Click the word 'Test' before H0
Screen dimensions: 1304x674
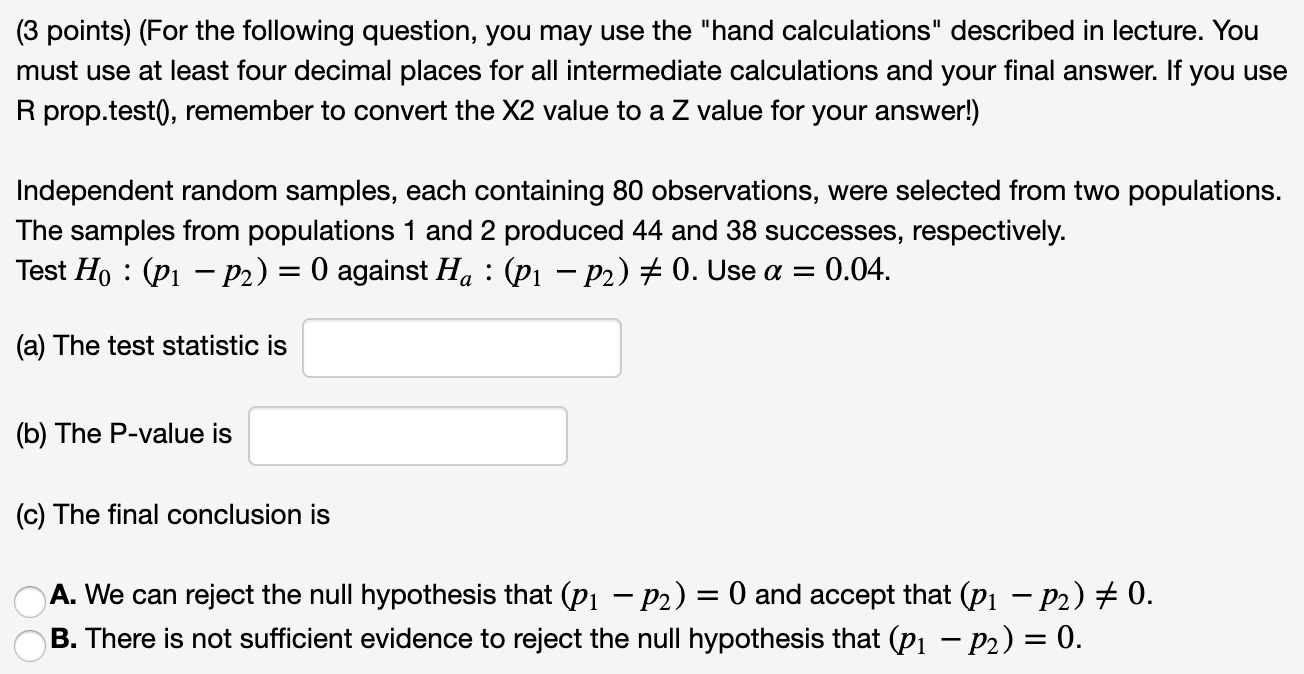(x=42, y=271)
